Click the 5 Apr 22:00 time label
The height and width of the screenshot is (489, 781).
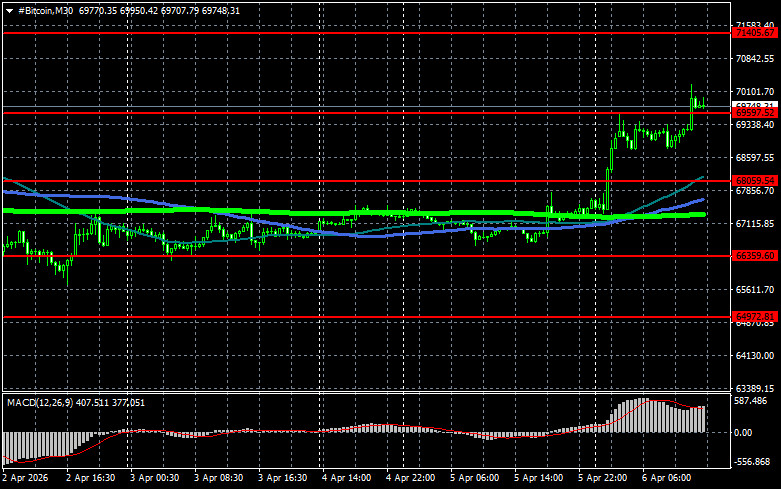click(603, 478)
